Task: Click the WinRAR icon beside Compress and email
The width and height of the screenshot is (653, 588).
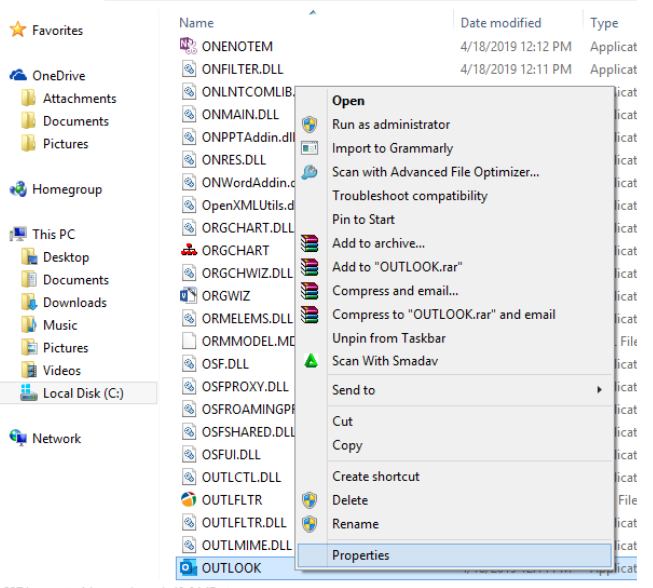Action: pyautogui.click(x=310, y=291)
